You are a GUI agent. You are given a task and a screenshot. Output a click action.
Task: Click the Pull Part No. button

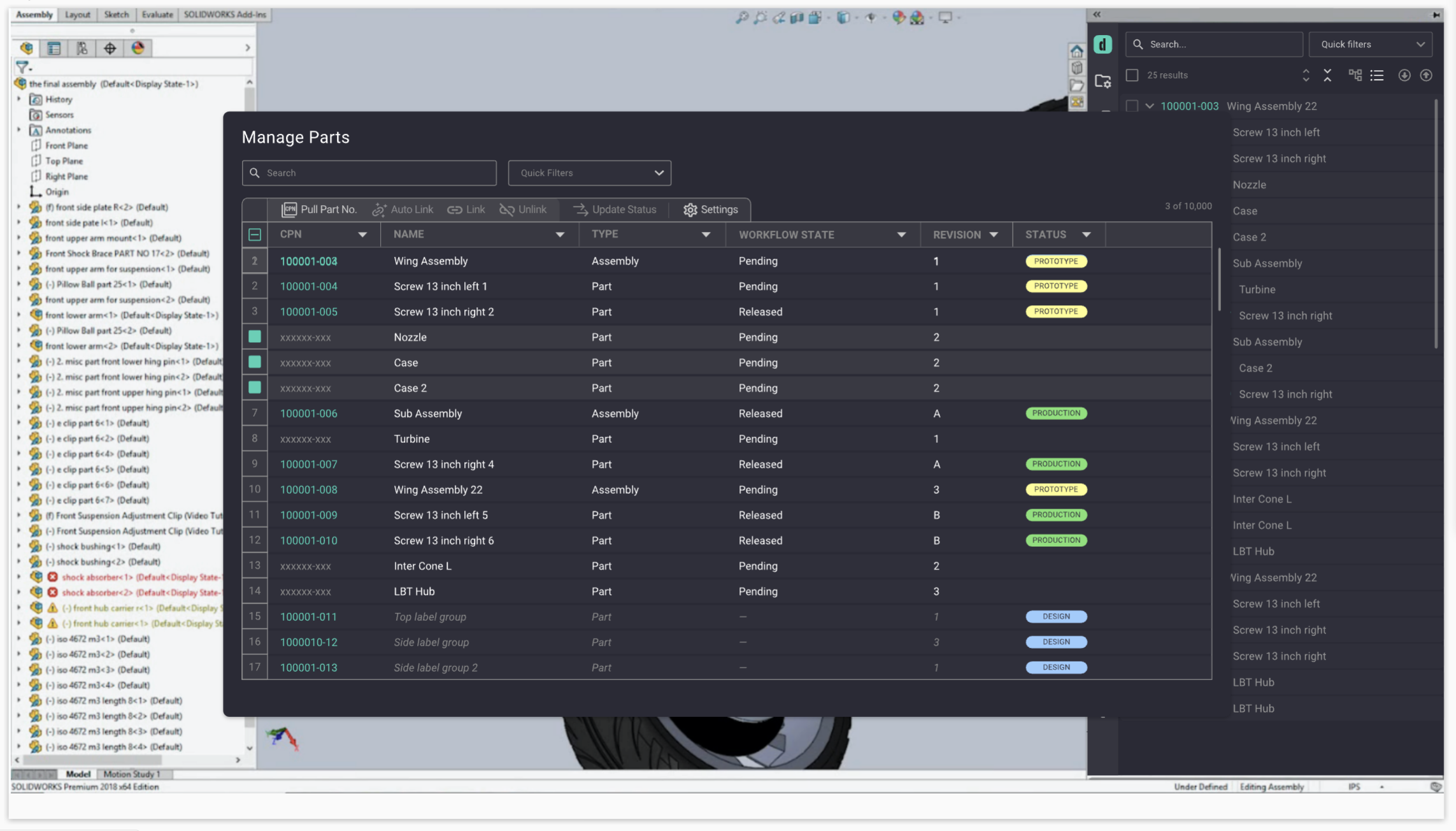click(x=319, y=209)
